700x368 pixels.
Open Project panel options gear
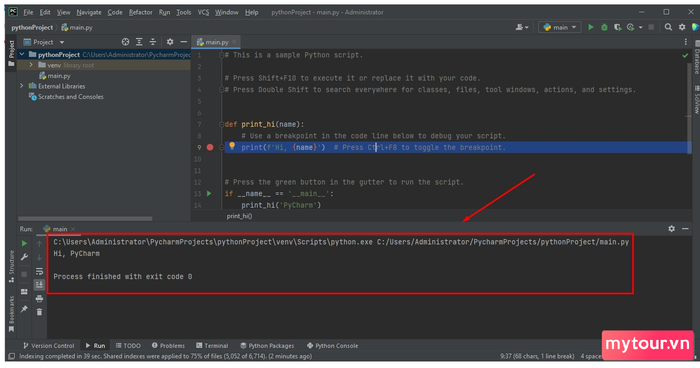point(170,42)
